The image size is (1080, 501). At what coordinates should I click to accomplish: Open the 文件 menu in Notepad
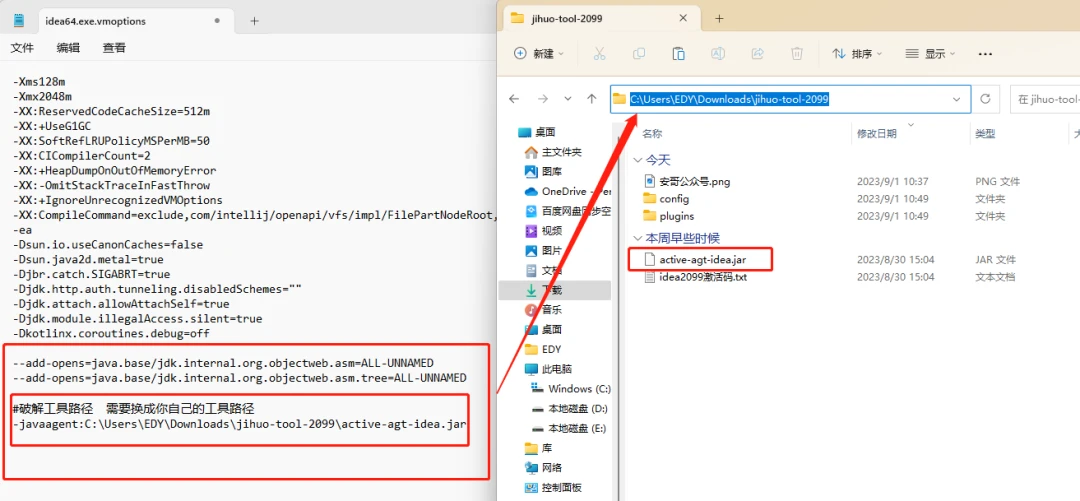click(22, 48)
